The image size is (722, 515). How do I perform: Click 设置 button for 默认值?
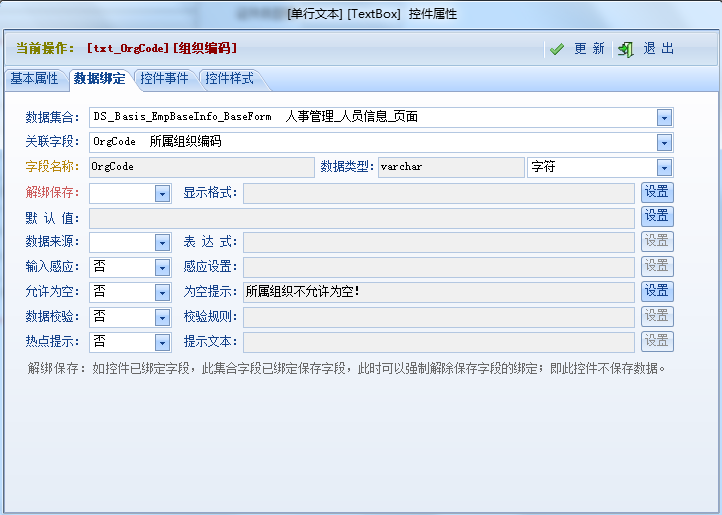pyautogui.click(x=657, y=217)
